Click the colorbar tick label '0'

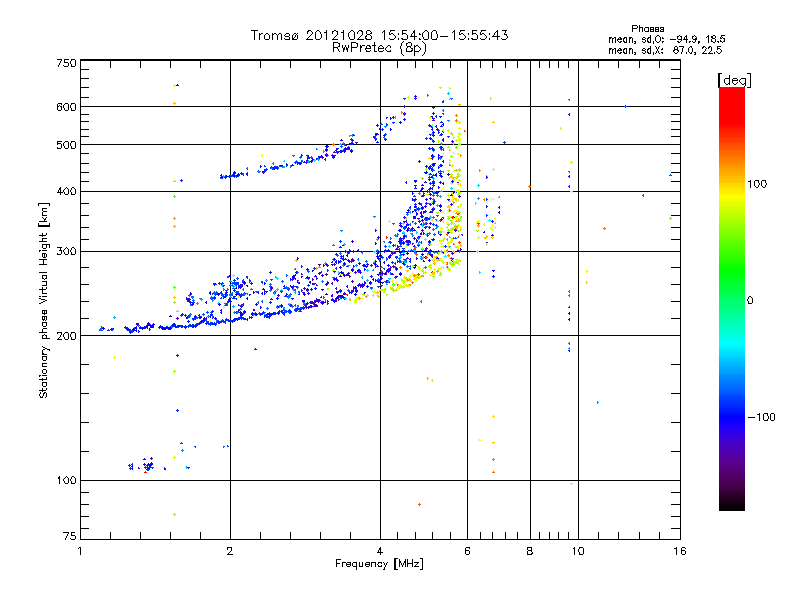click(x=750, y=301)
